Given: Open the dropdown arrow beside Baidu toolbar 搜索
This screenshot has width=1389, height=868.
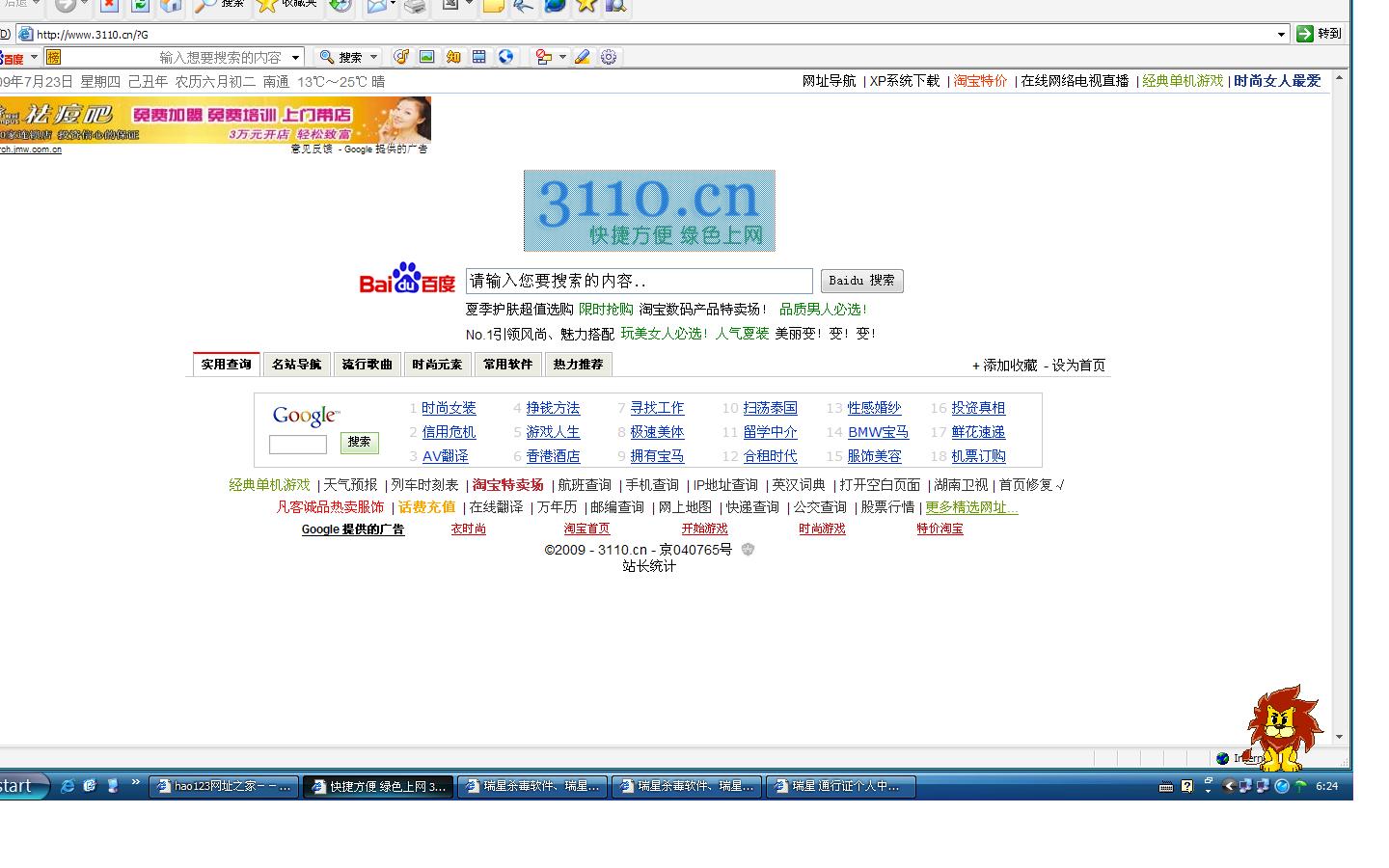Looking at the screenshot, I should tap(374, 58).
